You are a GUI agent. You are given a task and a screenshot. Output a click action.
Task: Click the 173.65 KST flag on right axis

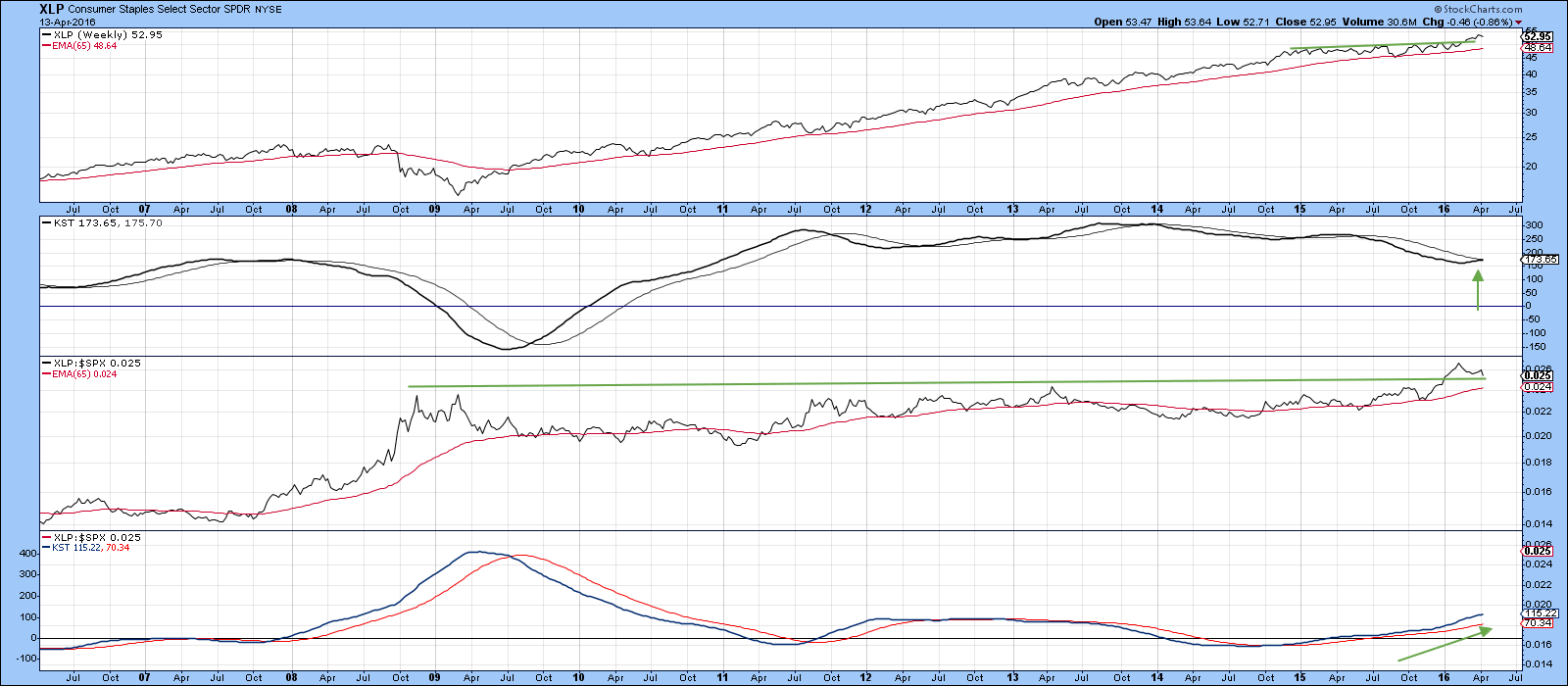[x=1542, y=259]
